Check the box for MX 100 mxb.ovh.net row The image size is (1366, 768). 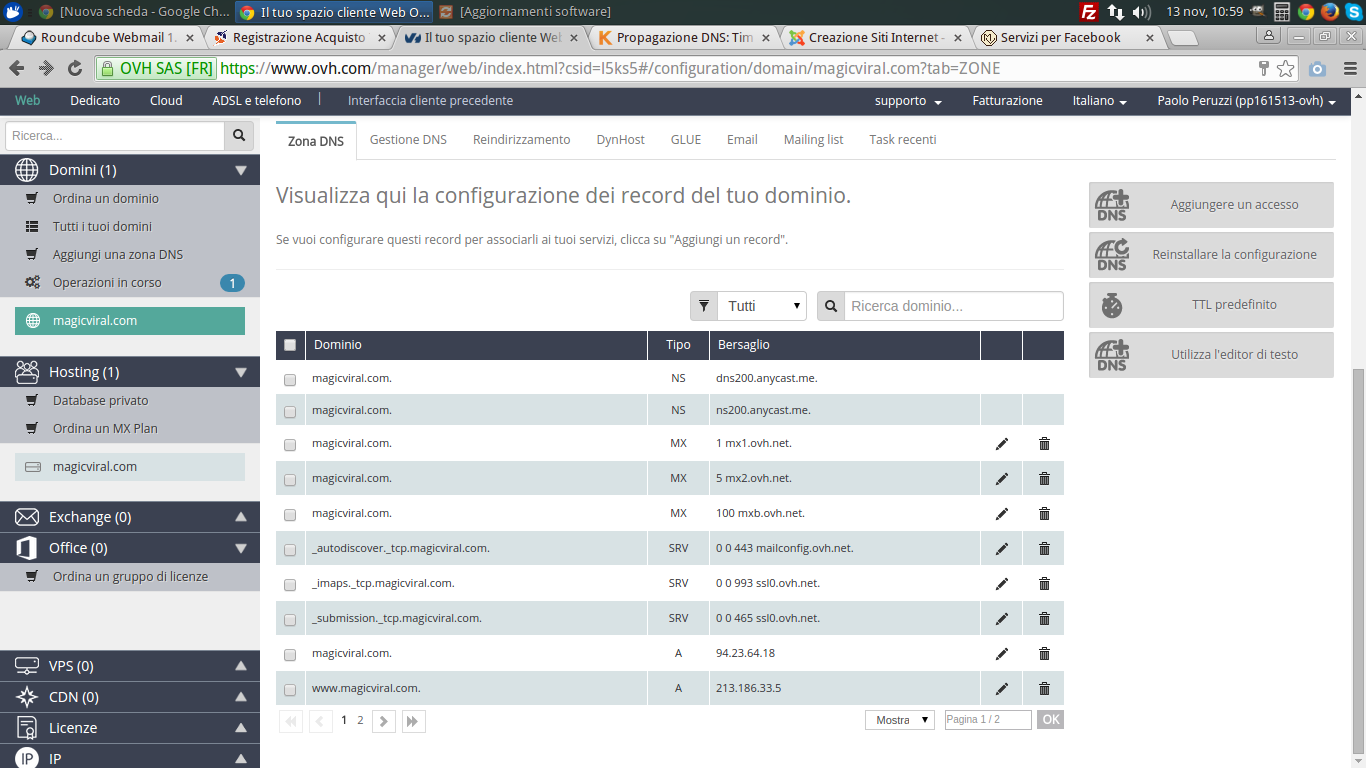[x=290, y=515]
